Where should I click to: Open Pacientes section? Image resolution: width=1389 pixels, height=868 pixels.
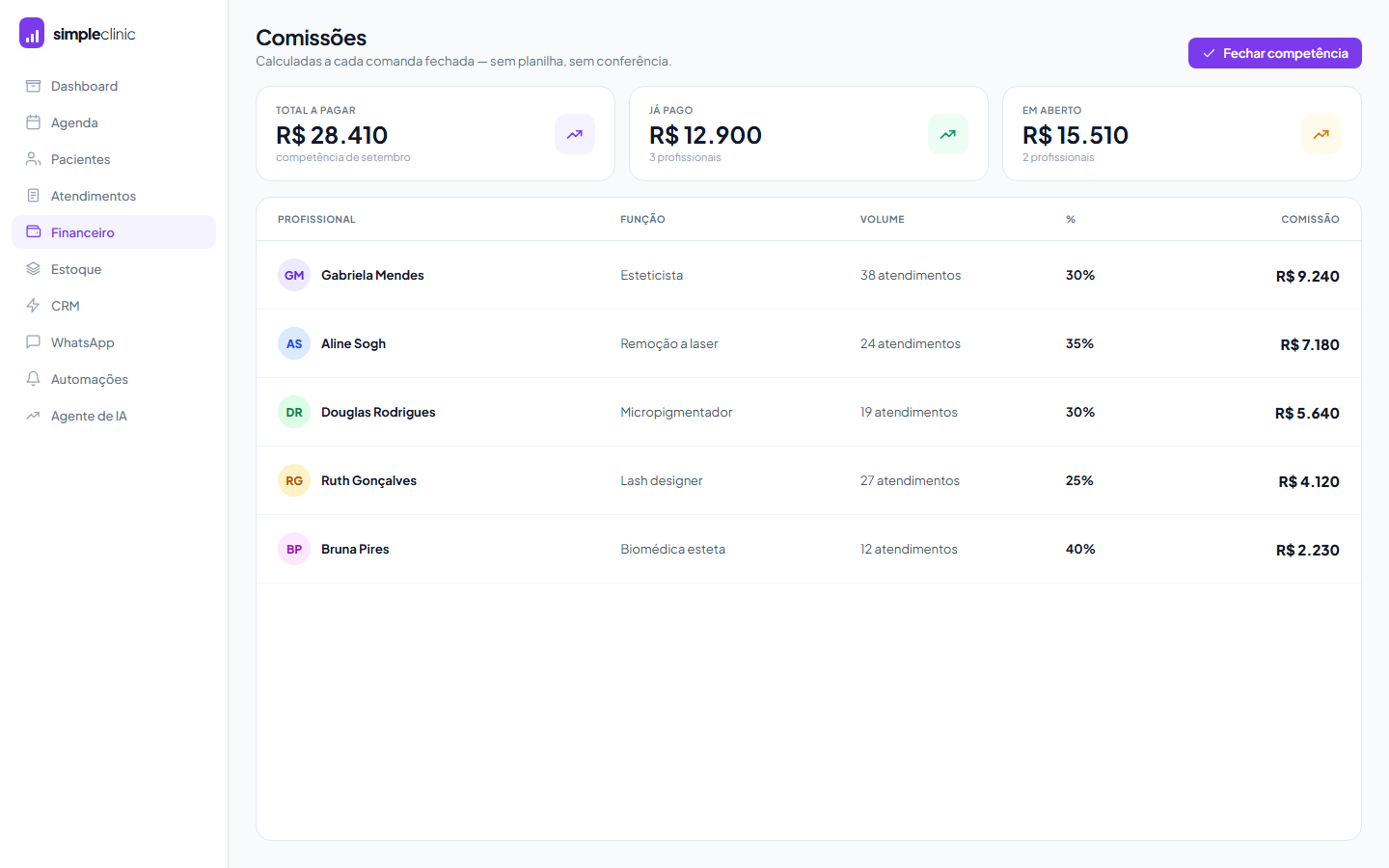click(114, 159)
